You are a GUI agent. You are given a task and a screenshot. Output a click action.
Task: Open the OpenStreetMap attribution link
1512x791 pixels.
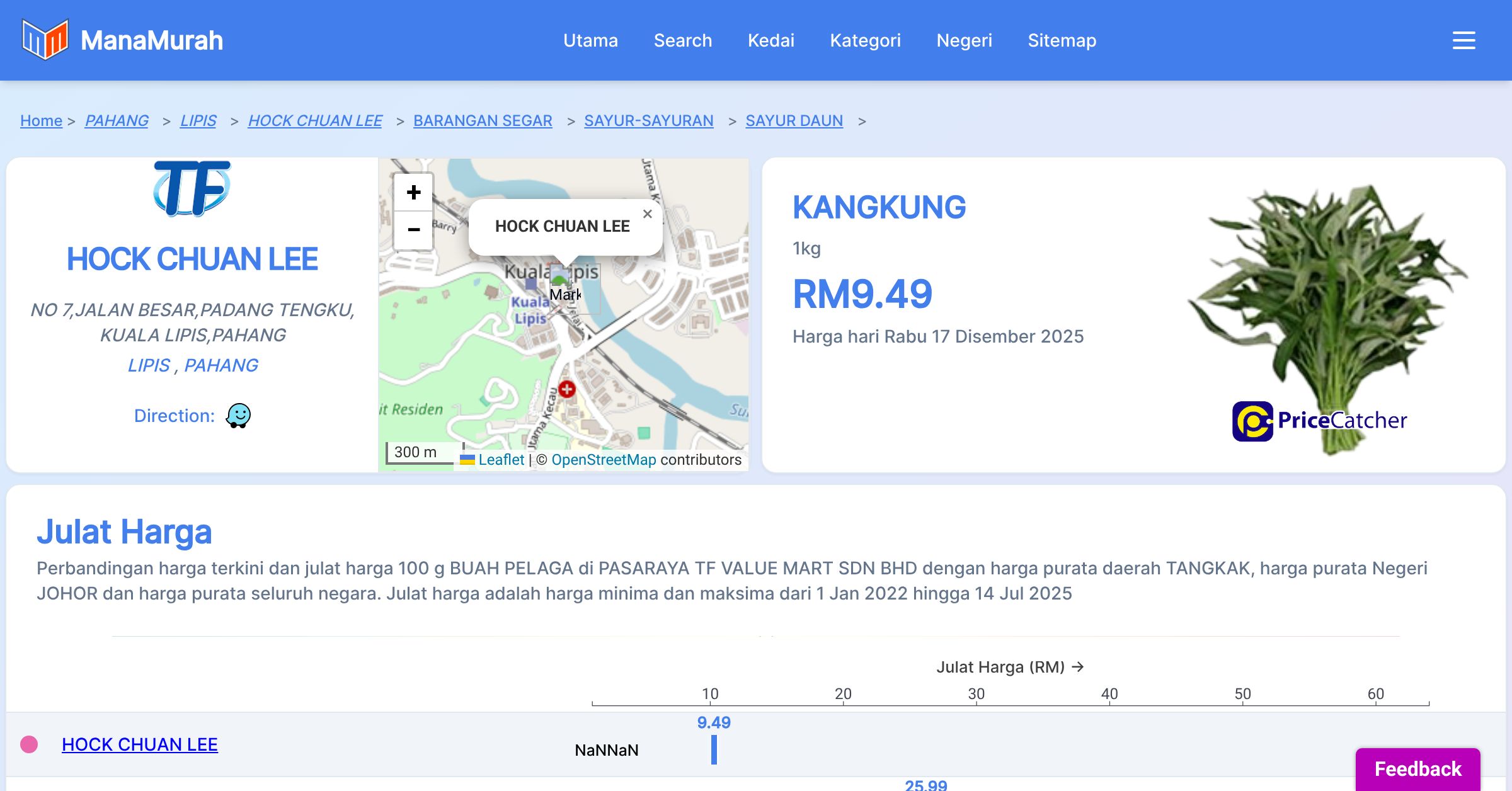(x=604, y=460)
